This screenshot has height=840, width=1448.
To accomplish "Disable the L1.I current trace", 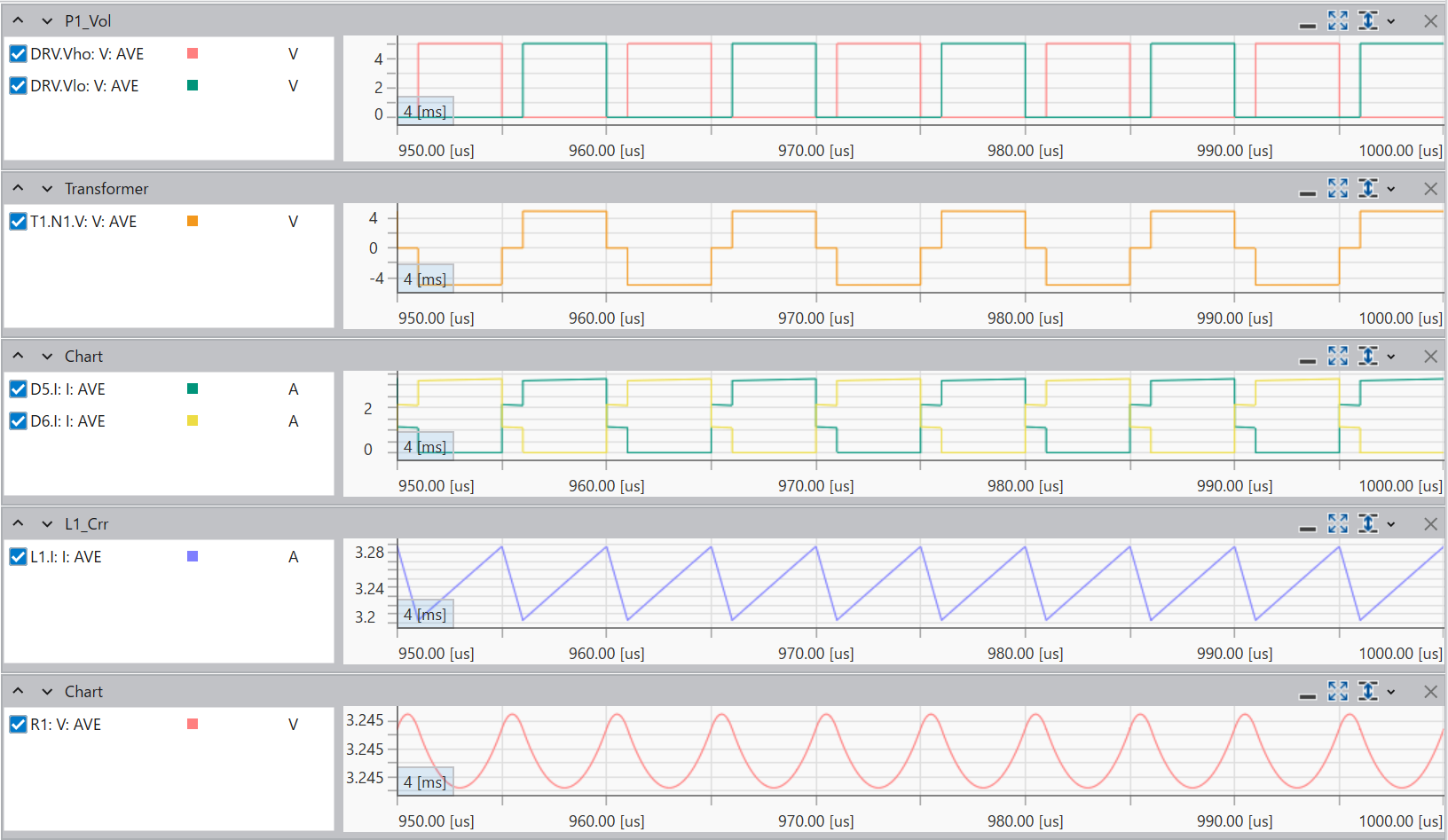I will [18, 557].
